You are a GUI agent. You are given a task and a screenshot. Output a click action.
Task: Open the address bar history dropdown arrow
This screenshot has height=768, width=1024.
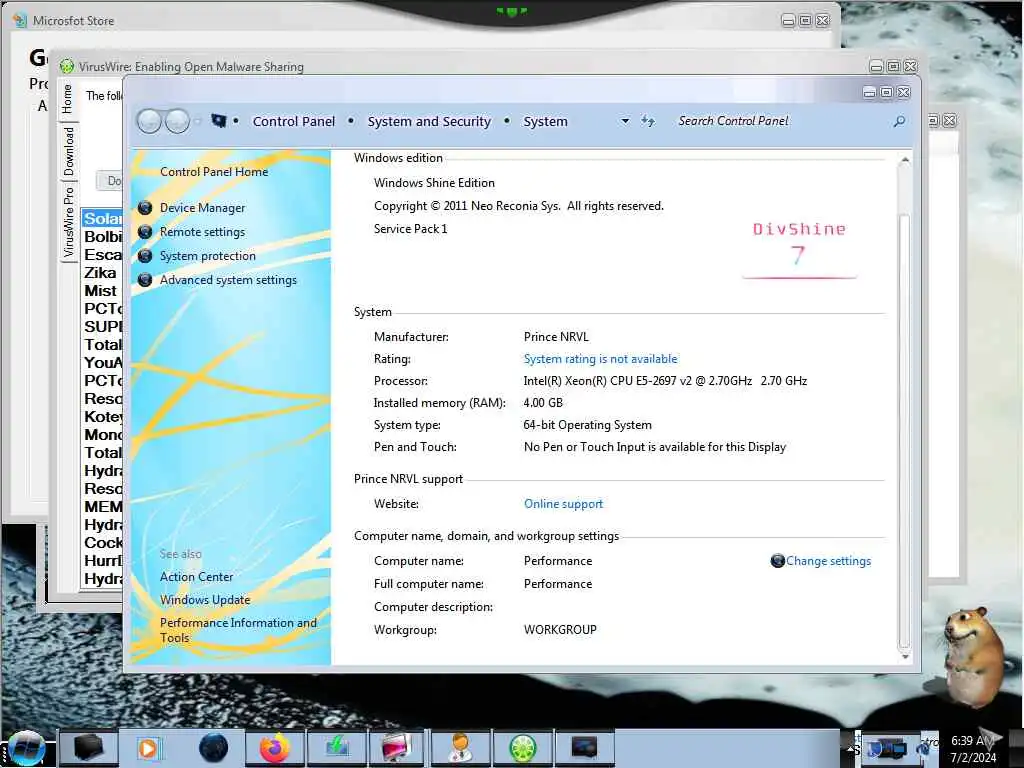625,121
